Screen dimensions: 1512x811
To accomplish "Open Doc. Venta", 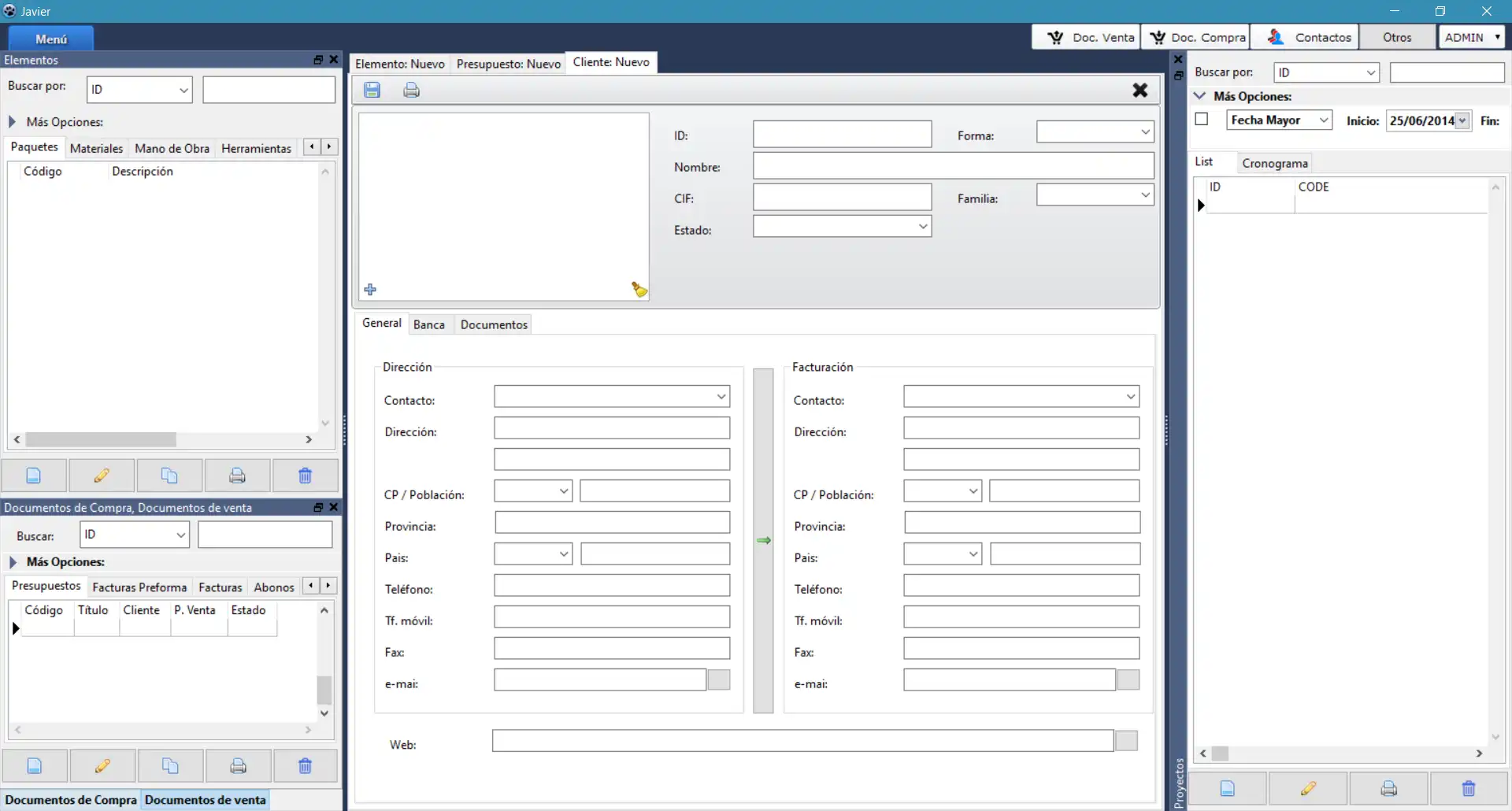I will (x=1087, y=37).
